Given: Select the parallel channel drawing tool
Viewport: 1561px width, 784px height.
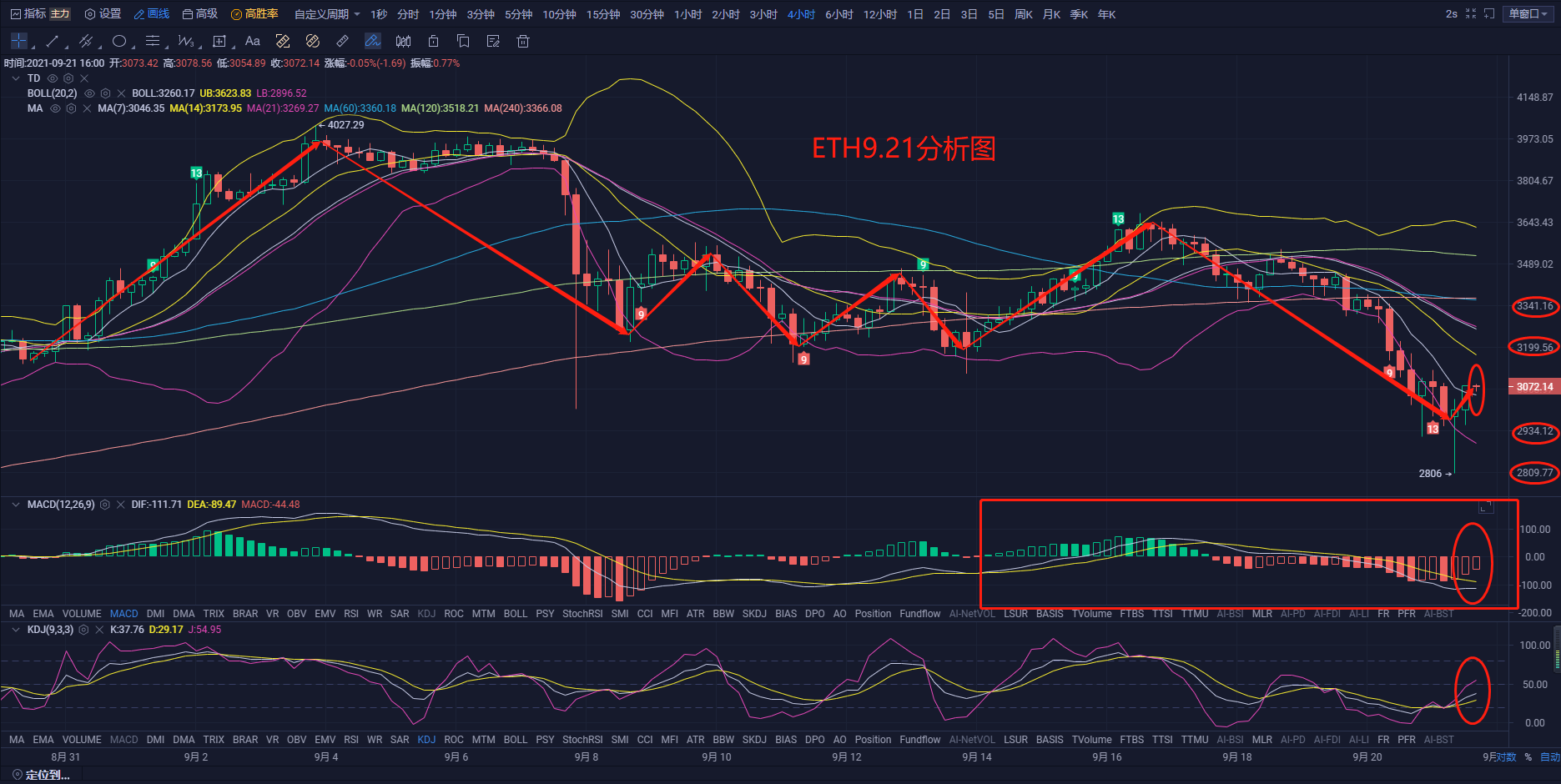Looking at the screenshot, I should tap(85, 41).
